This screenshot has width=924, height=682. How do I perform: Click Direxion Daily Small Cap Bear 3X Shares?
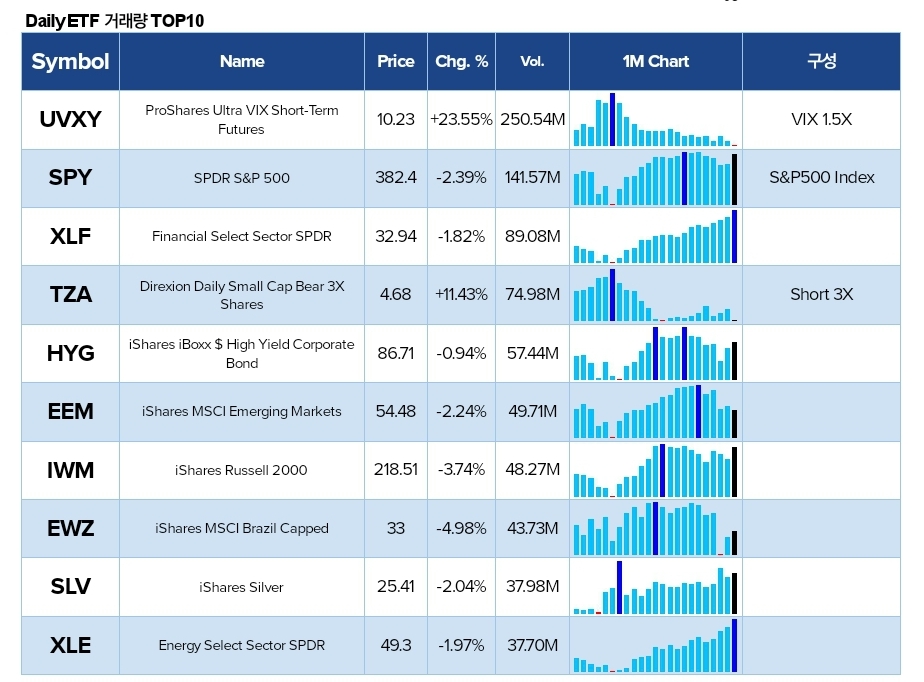(x=242, y=295)
